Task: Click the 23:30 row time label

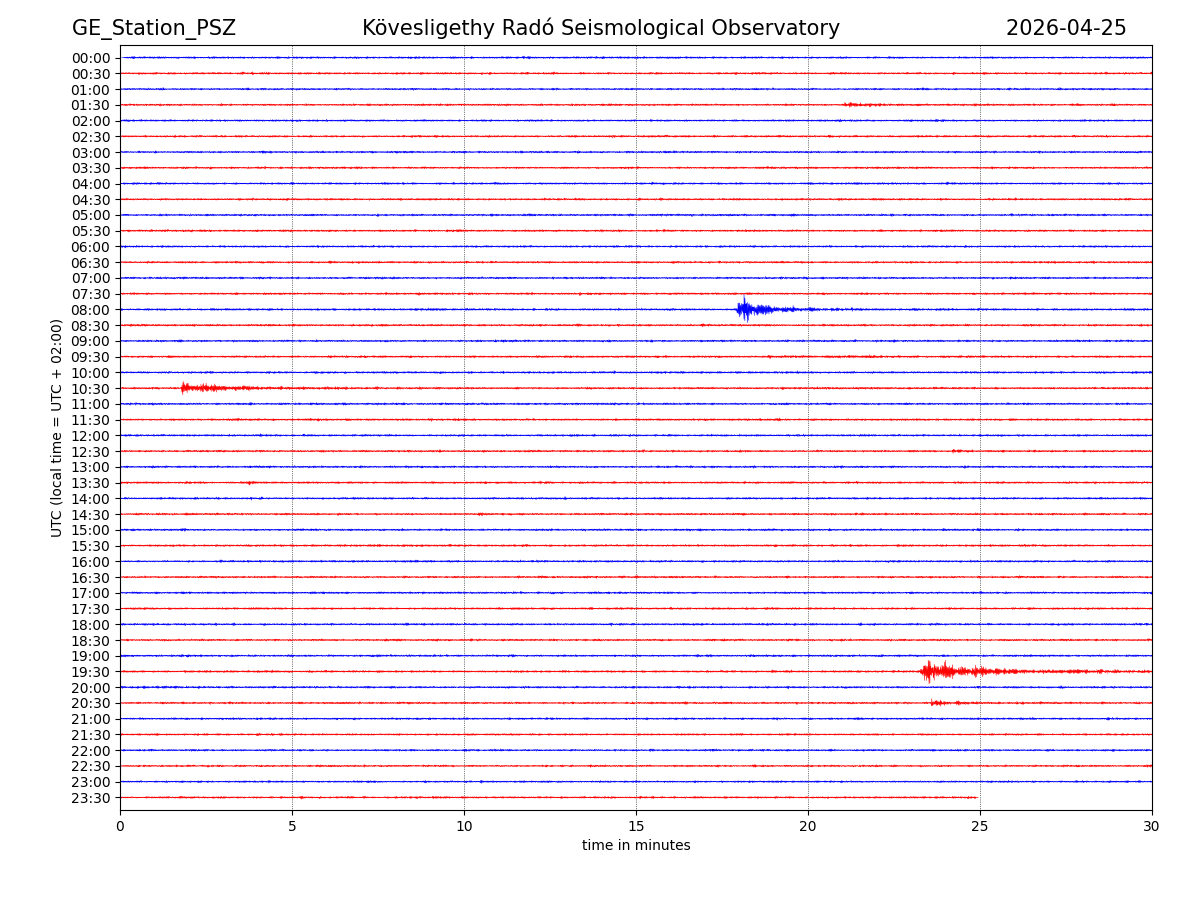Action: point(91,798)
